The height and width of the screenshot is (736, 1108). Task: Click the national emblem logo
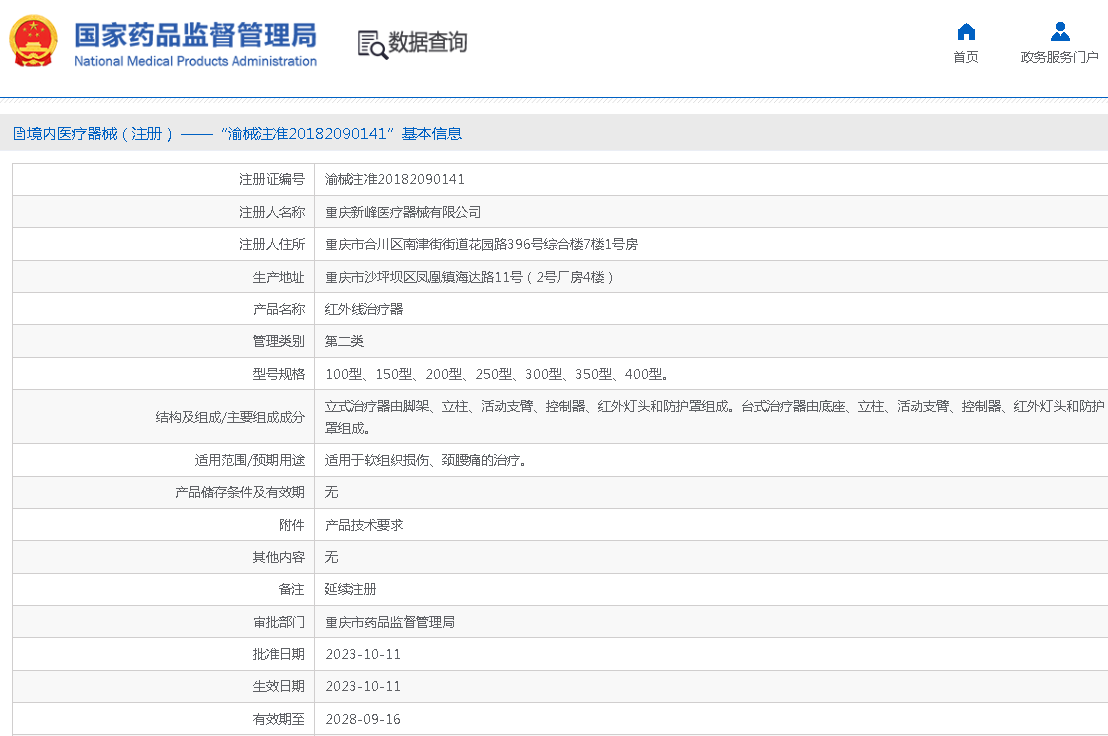[34, 41]
